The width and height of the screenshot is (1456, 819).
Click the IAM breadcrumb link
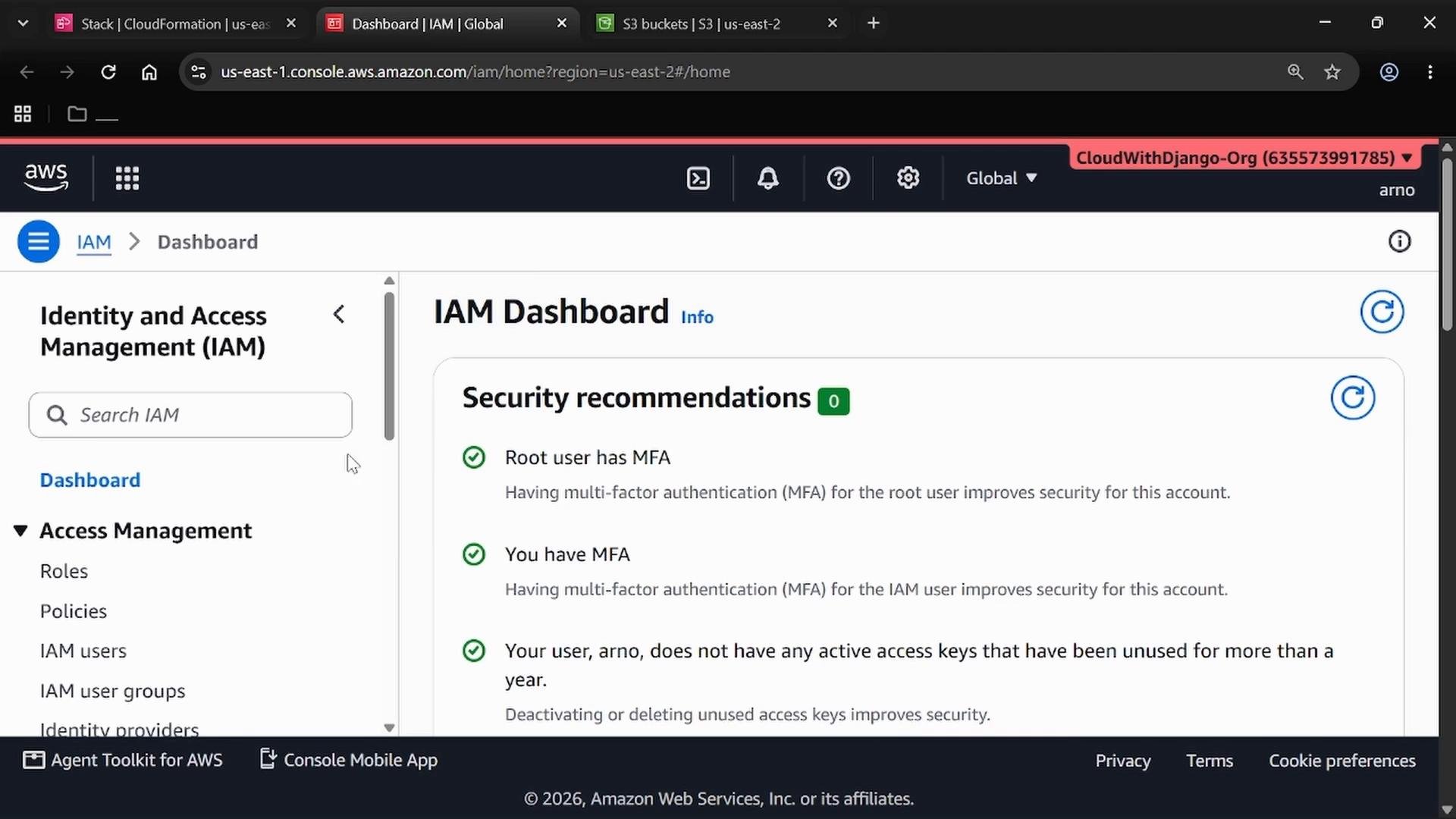click(94, 242)
